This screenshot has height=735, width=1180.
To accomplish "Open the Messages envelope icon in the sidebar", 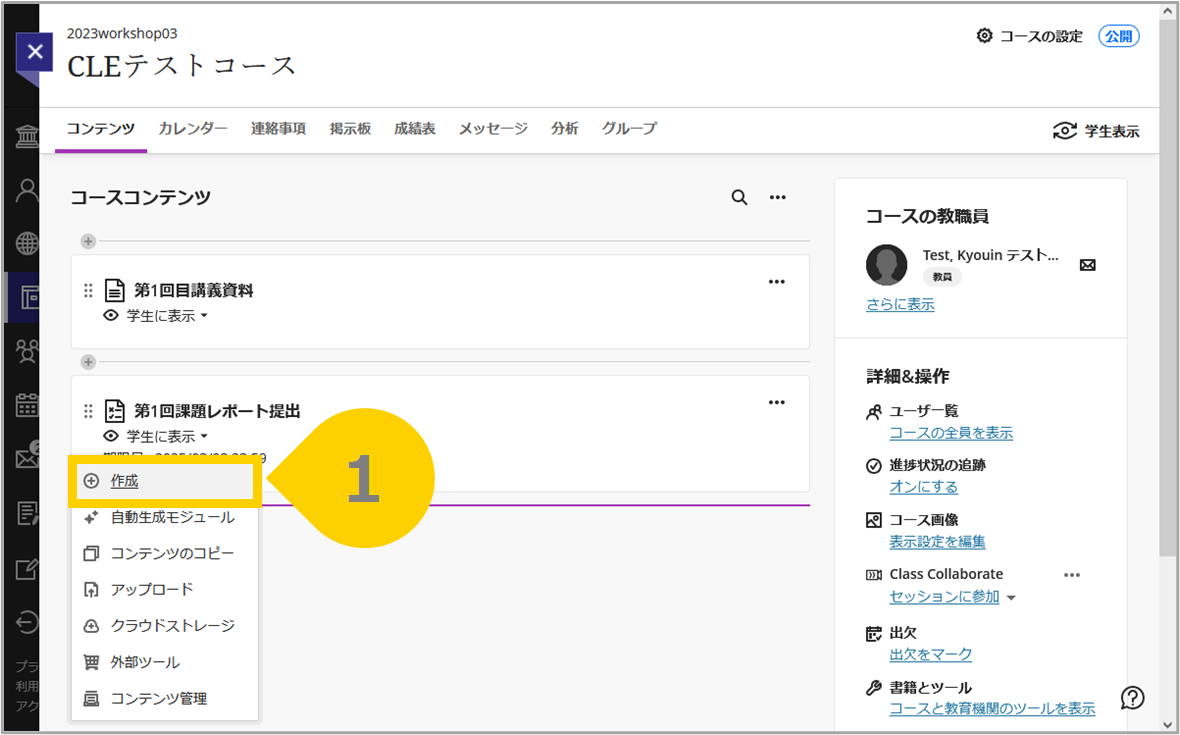I will pyautogui.click(x=25, y=459).
